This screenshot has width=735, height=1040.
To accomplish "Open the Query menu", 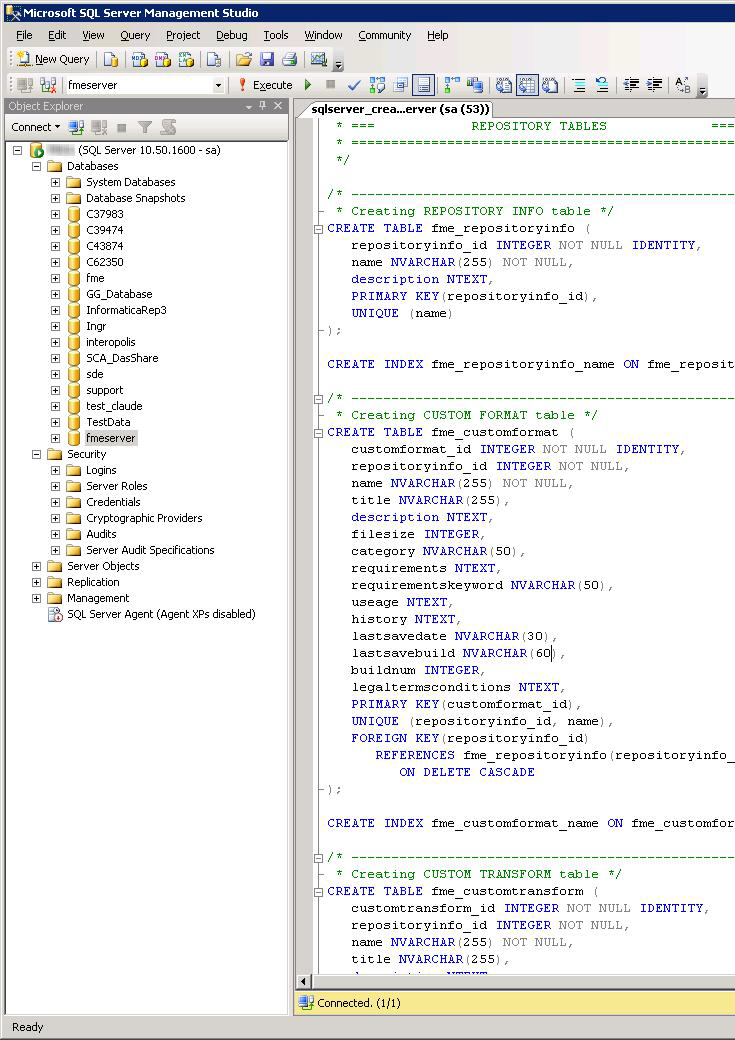I will pos(135,35).
